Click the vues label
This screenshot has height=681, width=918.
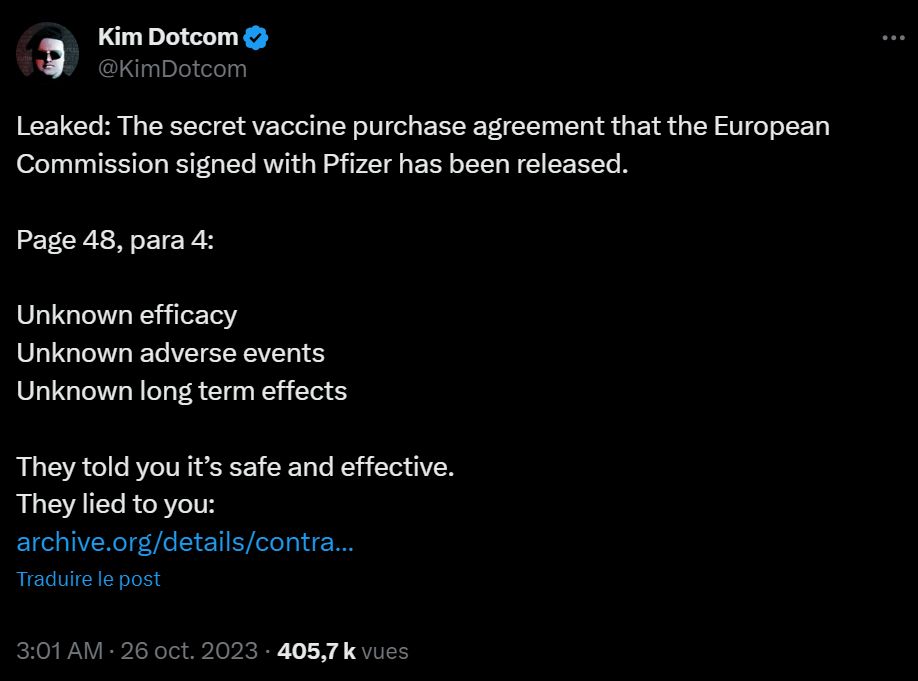tap(385, 650)
